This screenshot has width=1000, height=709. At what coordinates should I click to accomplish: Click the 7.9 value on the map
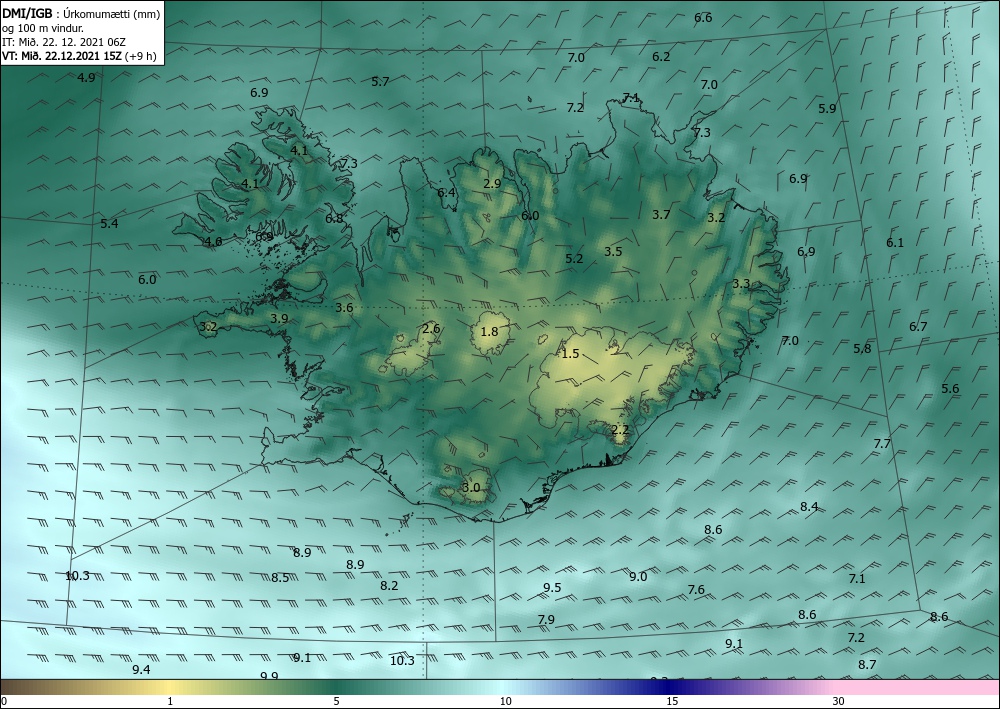click(x=546, y=620)
